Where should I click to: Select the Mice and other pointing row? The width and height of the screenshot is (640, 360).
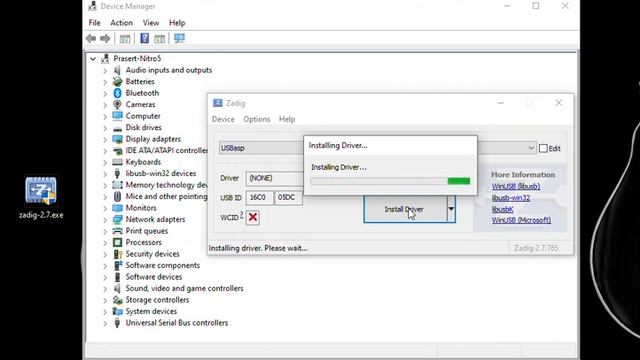pyautogui.click(x=166, y=196)
